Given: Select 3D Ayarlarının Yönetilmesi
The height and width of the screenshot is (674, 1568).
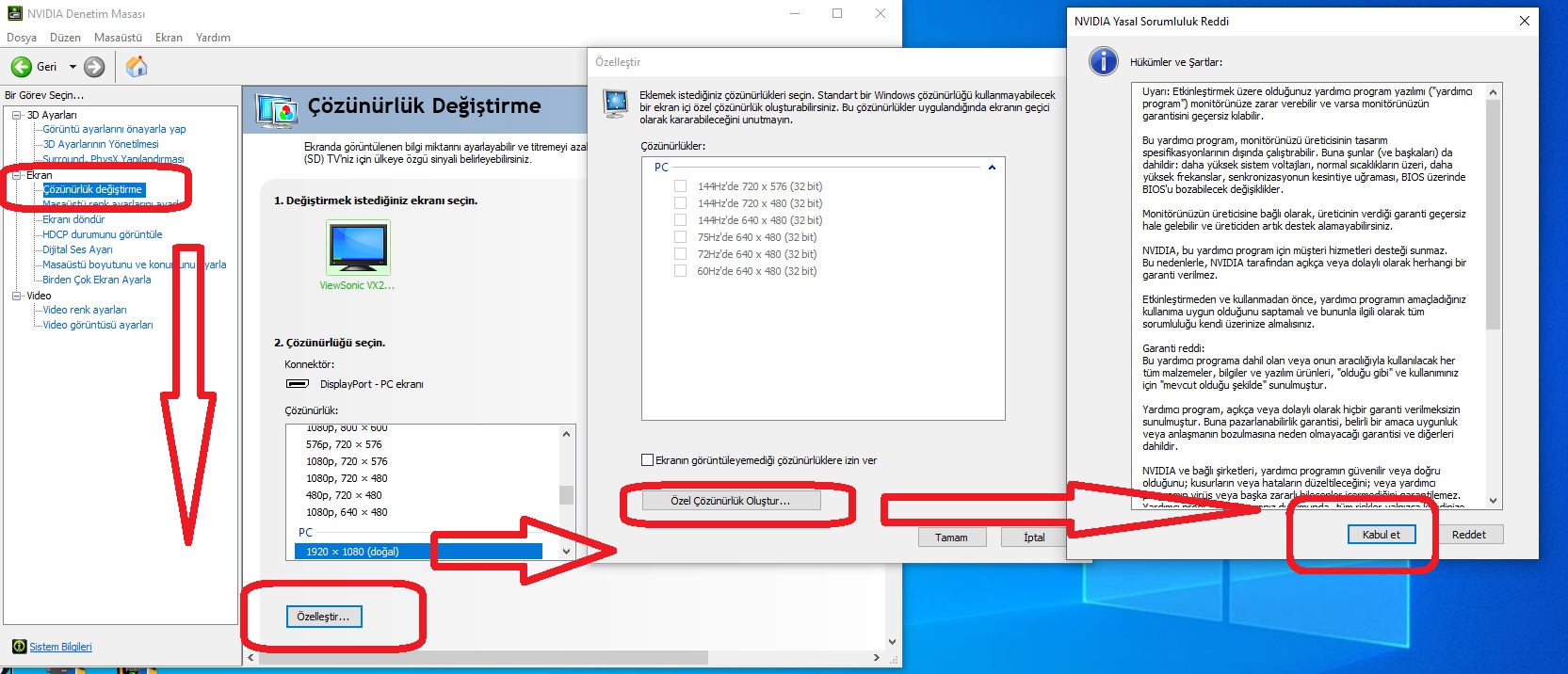Looking at the screenshot, I should click(x=101, y=144).
